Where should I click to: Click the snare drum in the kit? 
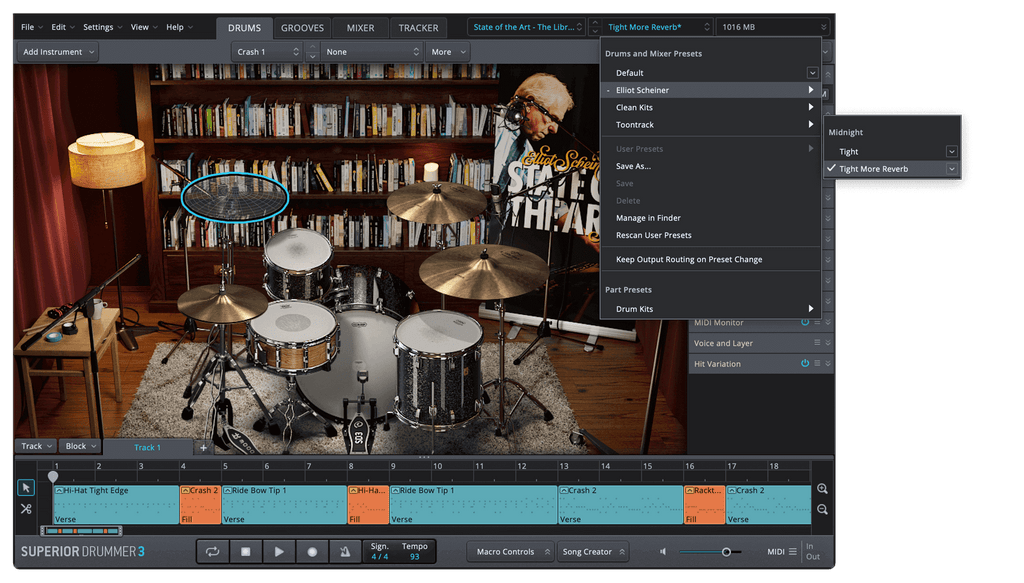[293, 336]
